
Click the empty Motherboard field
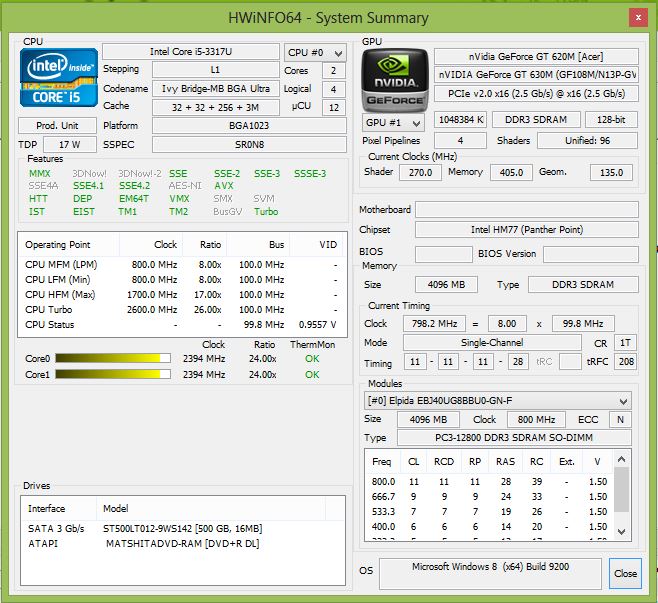pyautogui.click(x=527, y=209)
